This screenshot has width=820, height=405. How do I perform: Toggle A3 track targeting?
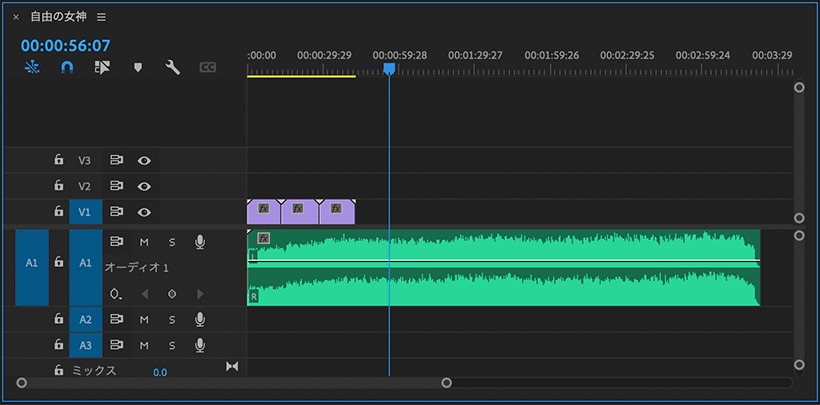point(86,345)
